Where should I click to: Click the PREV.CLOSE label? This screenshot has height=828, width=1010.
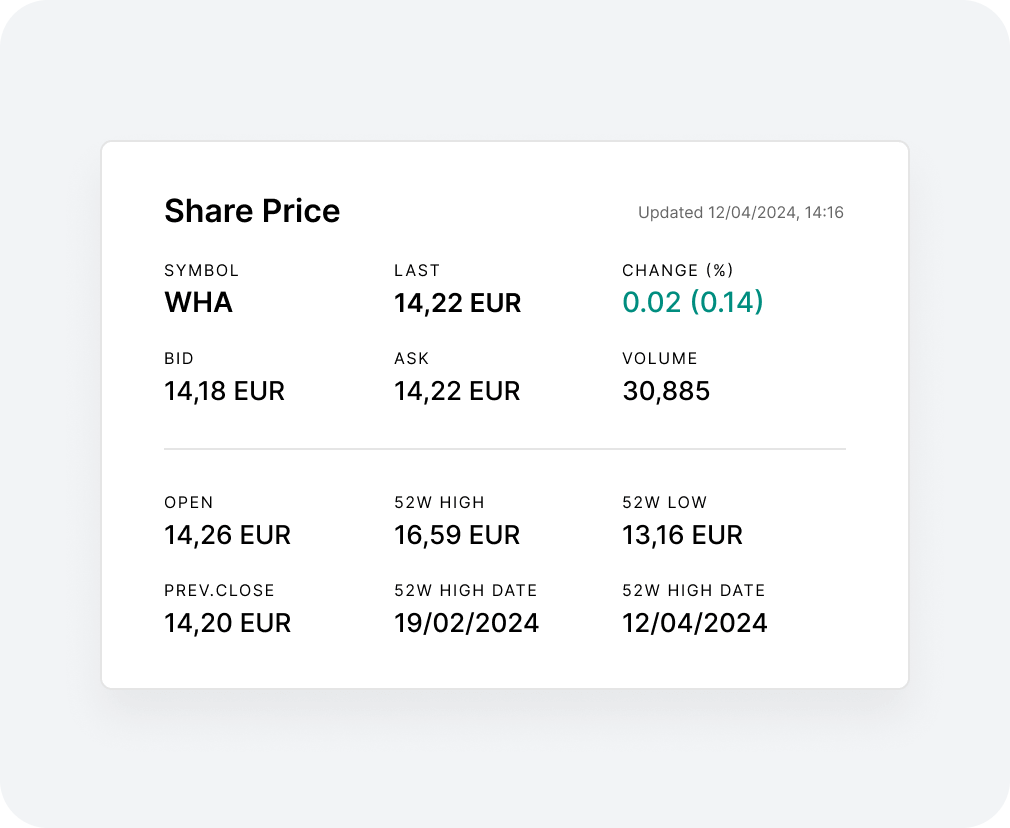(219, 590)
